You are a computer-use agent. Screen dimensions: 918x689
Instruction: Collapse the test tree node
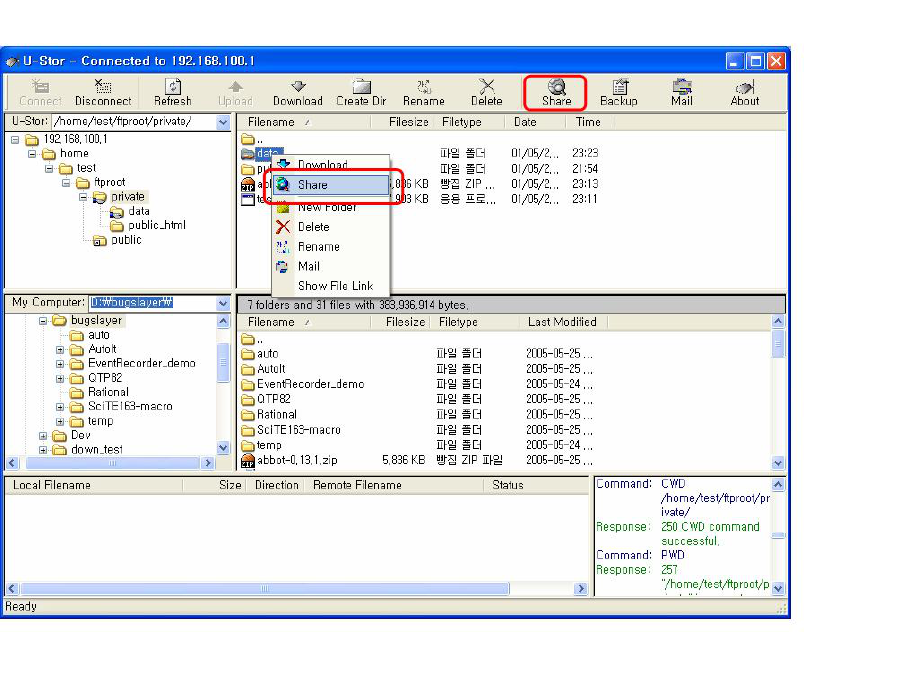49,169
